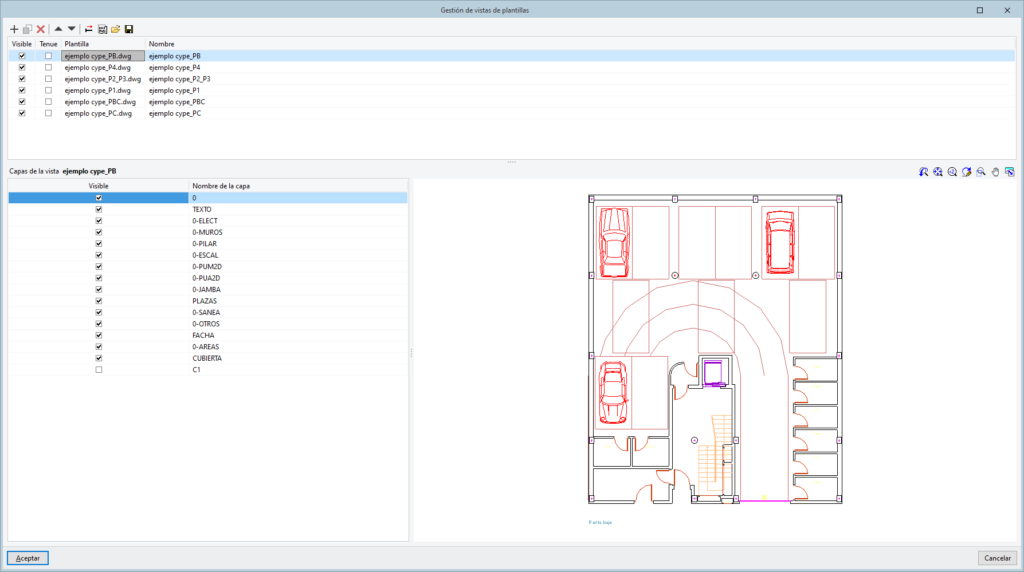Click the plus icon to add a template
1024x572 pixels.
(14, 29)
